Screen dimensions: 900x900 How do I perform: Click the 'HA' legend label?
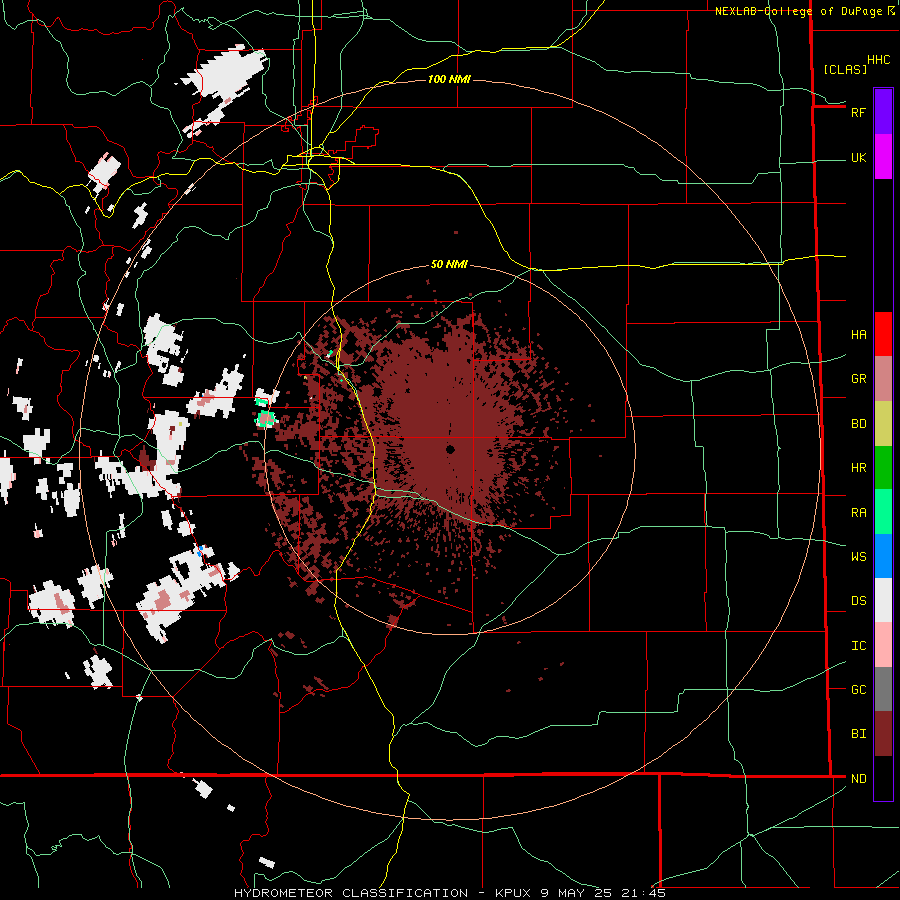858,334
